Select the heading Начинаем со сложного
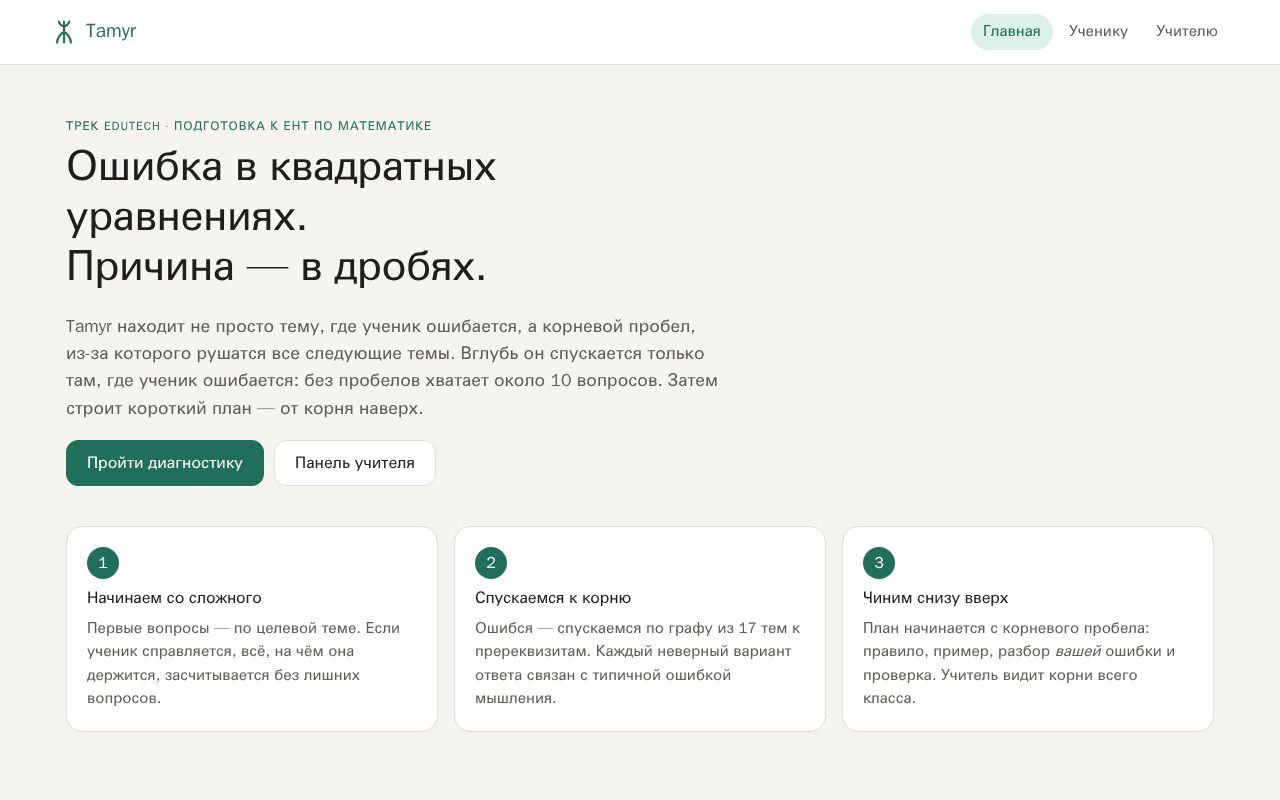The image size is (1280, 800). point(174,598)
